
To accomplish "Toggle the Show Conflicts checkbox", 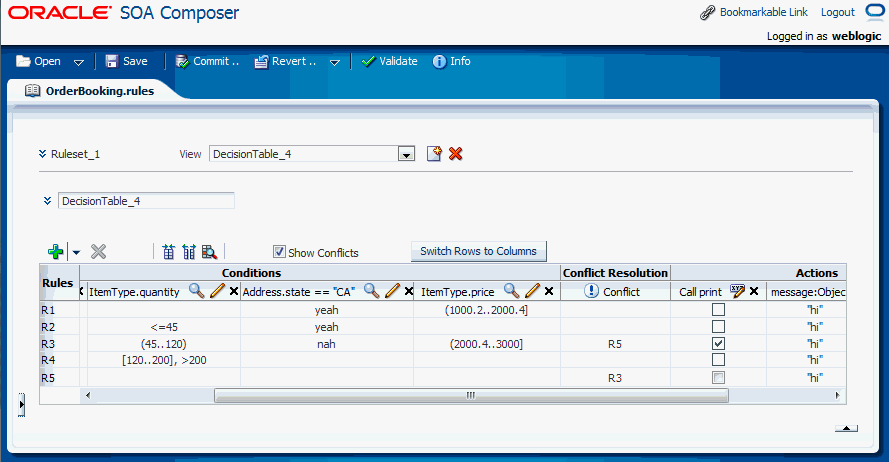I will (x=279, y=252).
